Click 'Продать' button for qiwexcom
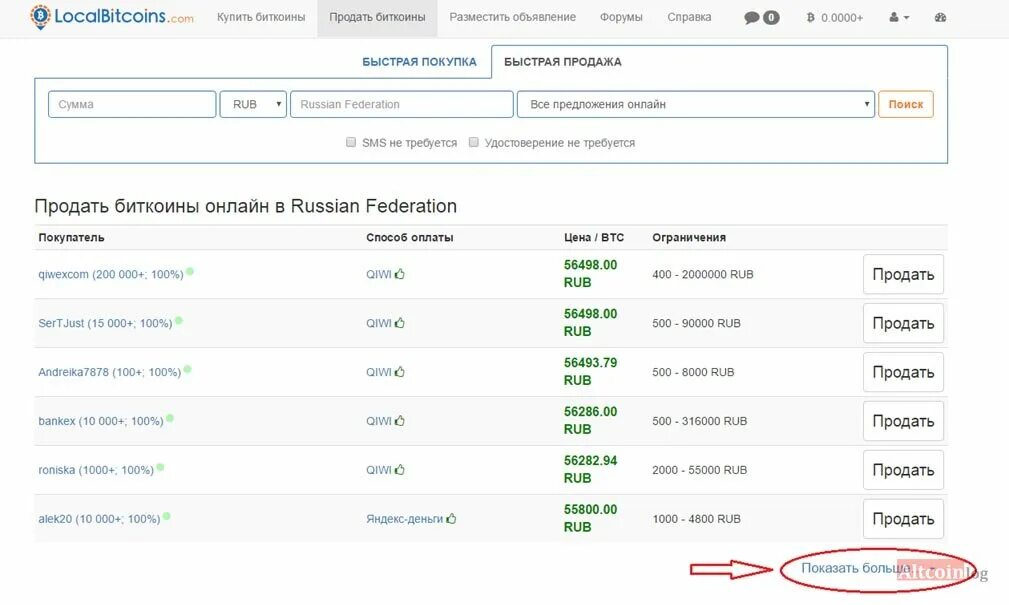The width and height of the screenshot is (1009, 605). (903, 274)
